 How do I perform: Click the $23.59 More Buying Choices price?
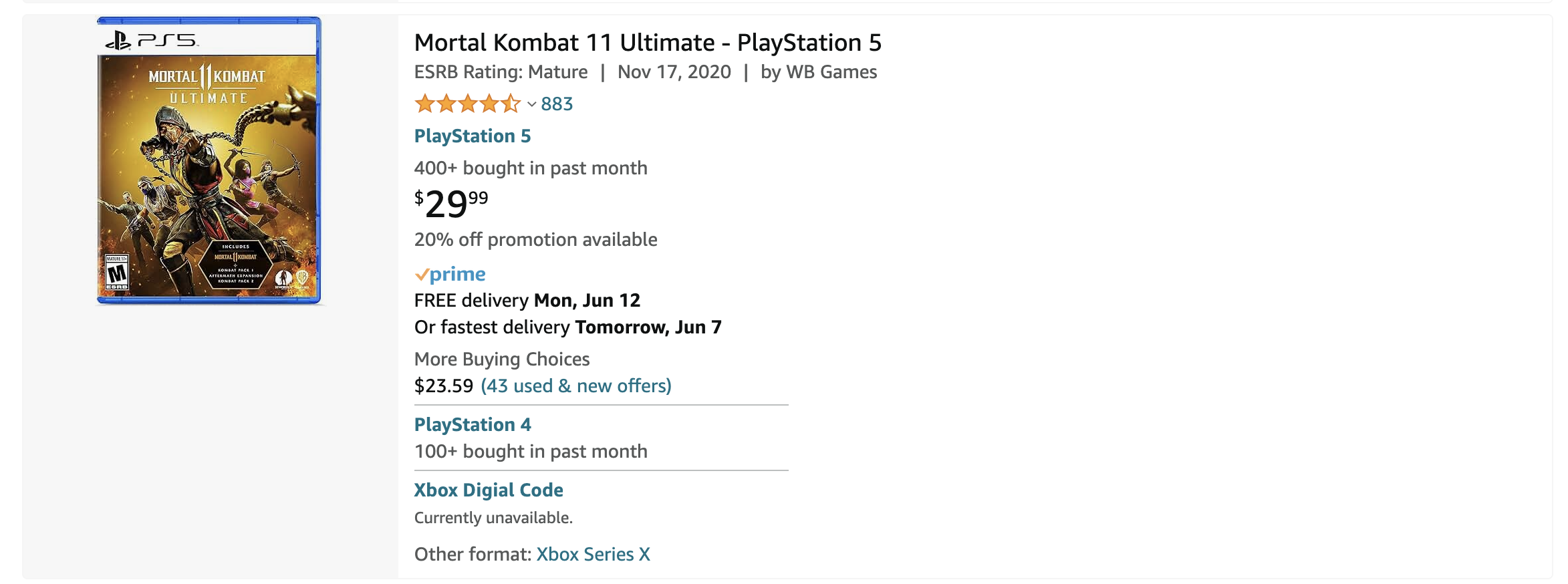(x=443, y=386)
